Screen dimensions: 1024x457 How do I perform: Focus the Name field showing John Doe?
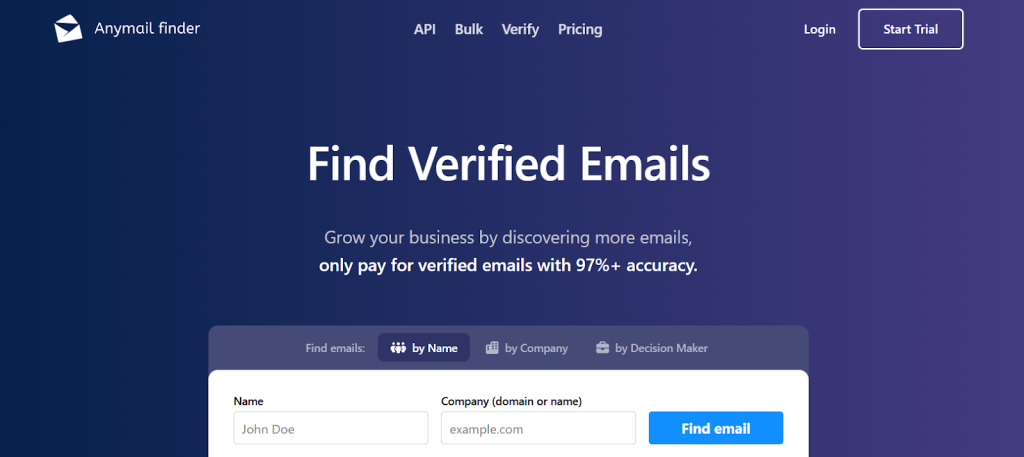coord(330,428)
